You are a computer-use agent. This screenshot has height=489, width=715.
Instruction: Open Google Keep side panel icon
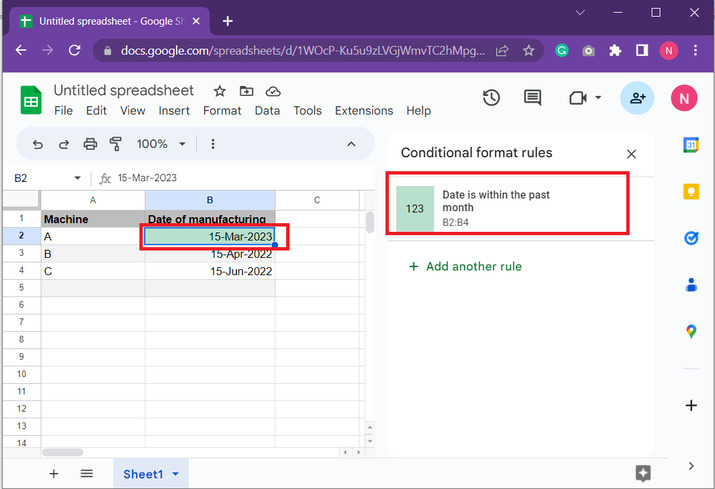(691, 191)
